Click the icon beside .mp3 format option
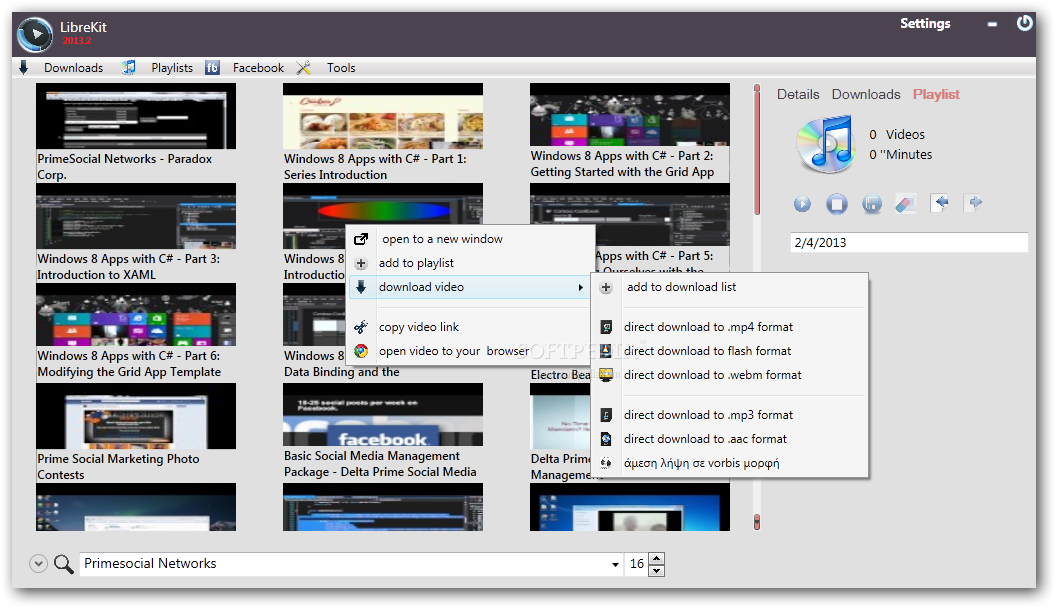This screenshot has width=1056, height=608. pos(606,415)
